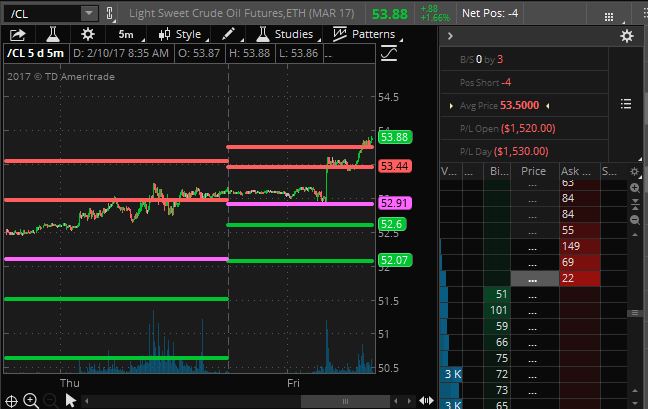Image resolution: width=648 pixels, height=409 pixels.
Task: Type in the /CL symbol input field
Action: (40, 13)
